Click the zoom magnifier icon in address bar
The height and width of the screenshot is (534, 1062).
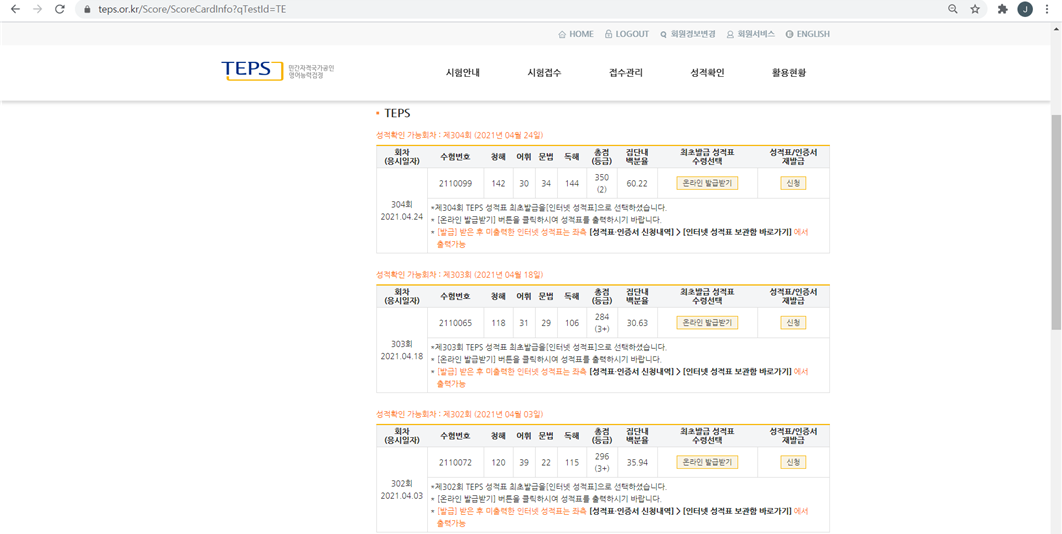[x=952, y=9]
